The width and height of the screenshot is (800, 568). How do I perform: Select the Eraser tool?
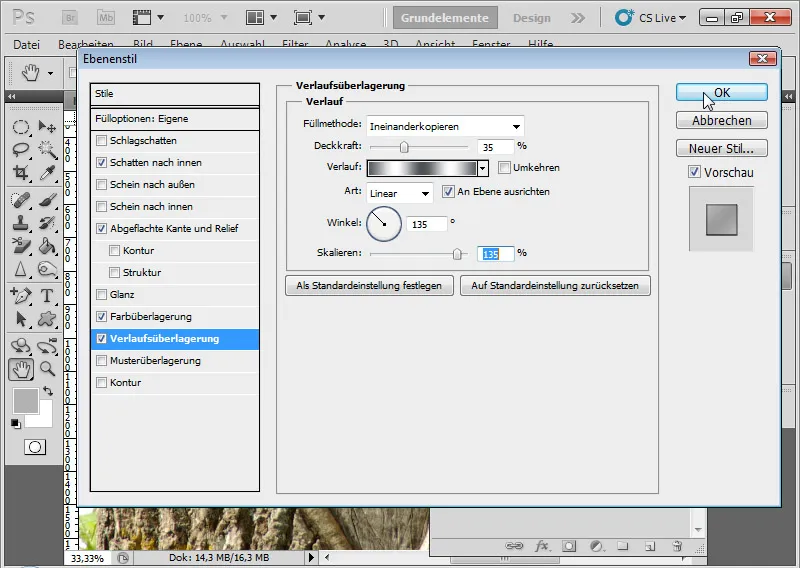(20, 245)
